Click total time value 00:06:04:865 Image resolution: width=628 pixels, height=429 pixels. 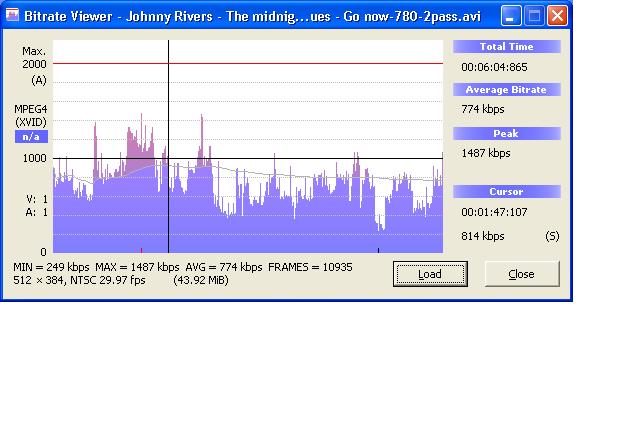point(494,67)
